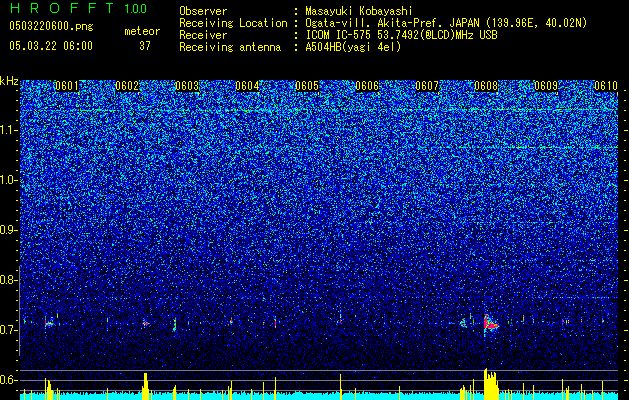Click the yellow intensity peak near 0602
The height and width of the screenshot is (400, 629).
145,386
